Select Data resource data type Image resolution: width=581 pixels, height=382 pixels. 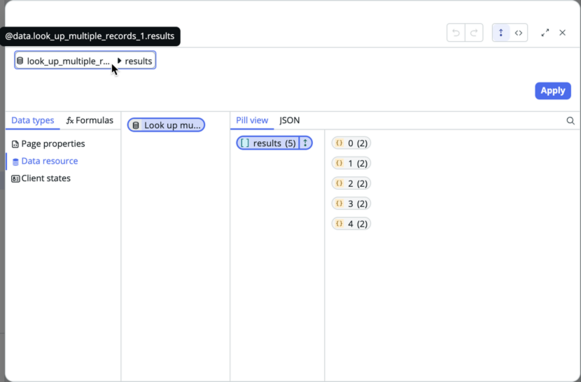point(45,161)
